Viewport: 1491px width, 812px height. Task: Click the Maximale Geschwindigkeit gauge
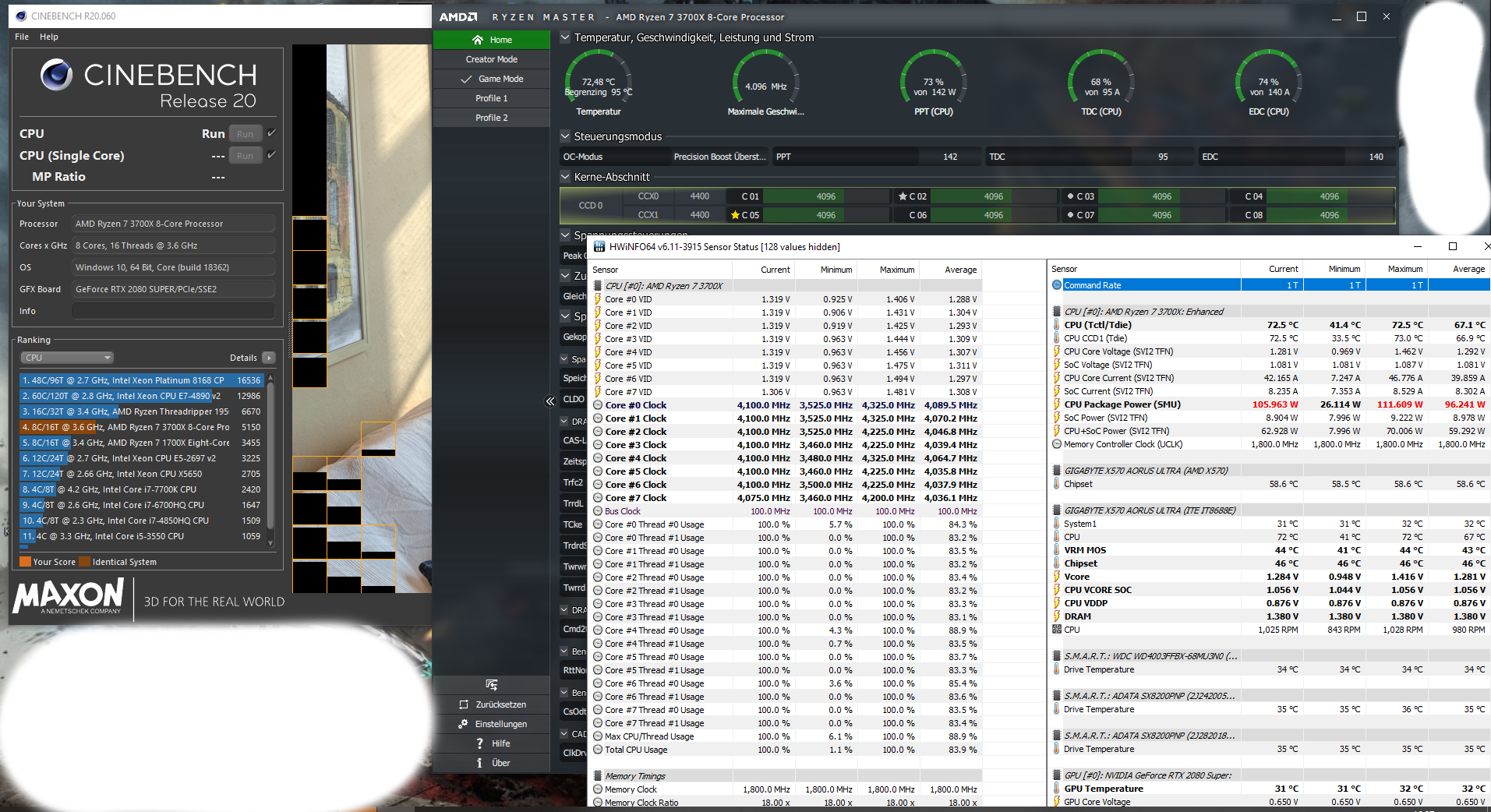765,83
